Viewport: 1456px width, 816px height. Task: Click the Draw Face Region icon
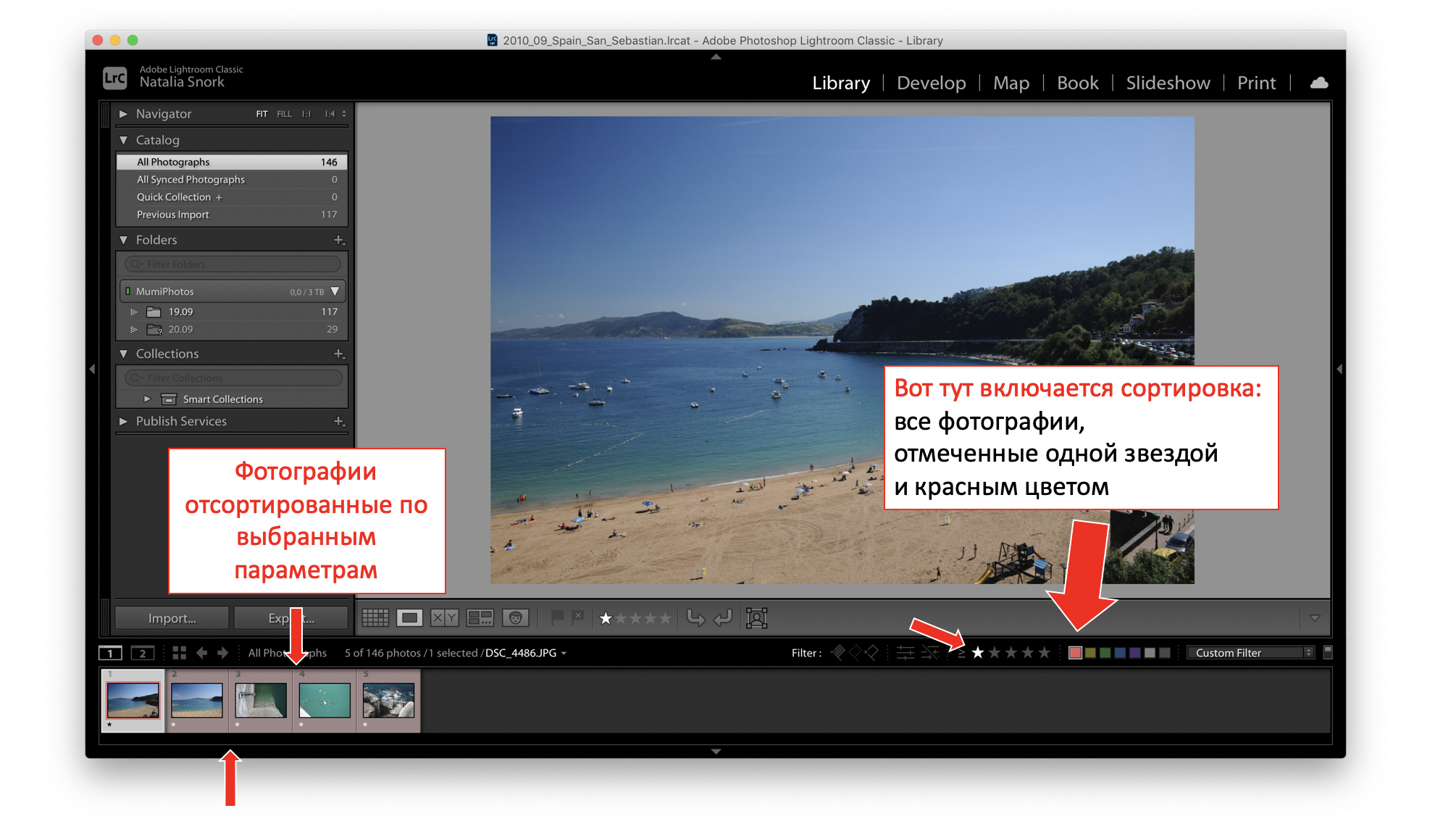(756, 618)
